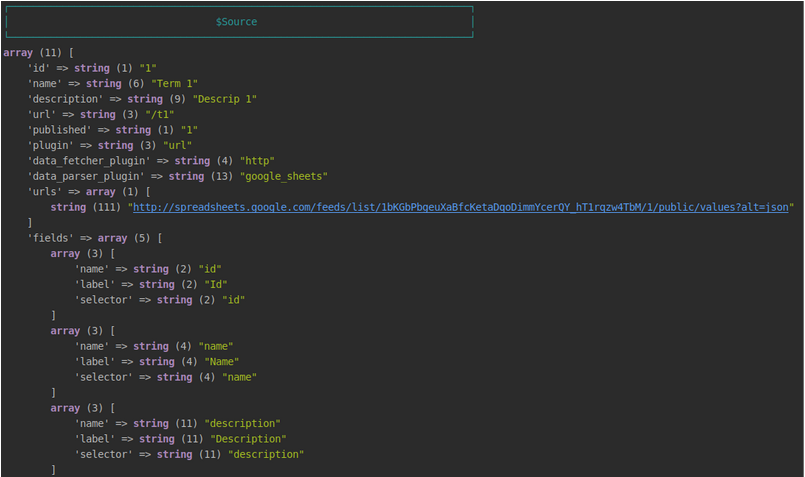The image size is (805, 477).
Task: Open the spreadsheets.google.com feed URL
Action: coord(462,207)
